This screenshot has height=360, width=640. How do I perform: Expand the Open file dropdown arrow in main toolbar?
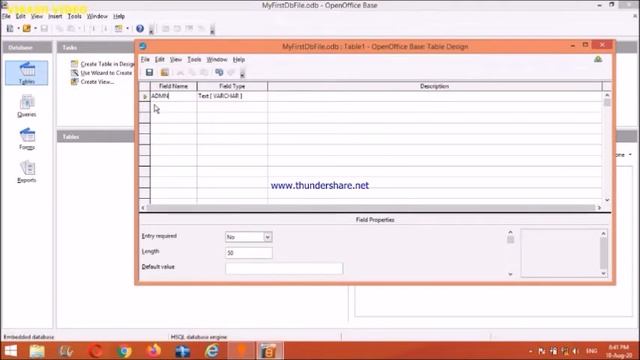coord(36,29)
